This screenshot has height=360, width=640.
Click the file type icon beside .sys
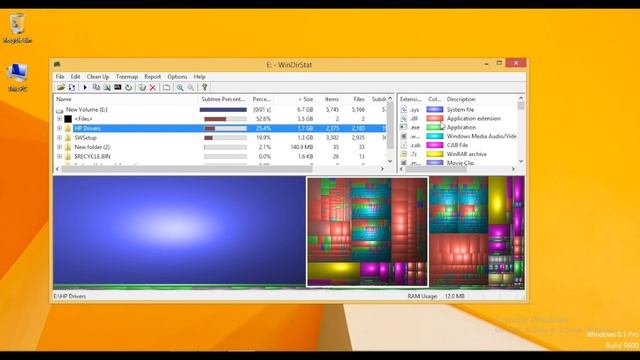click(x=404, y=109)
